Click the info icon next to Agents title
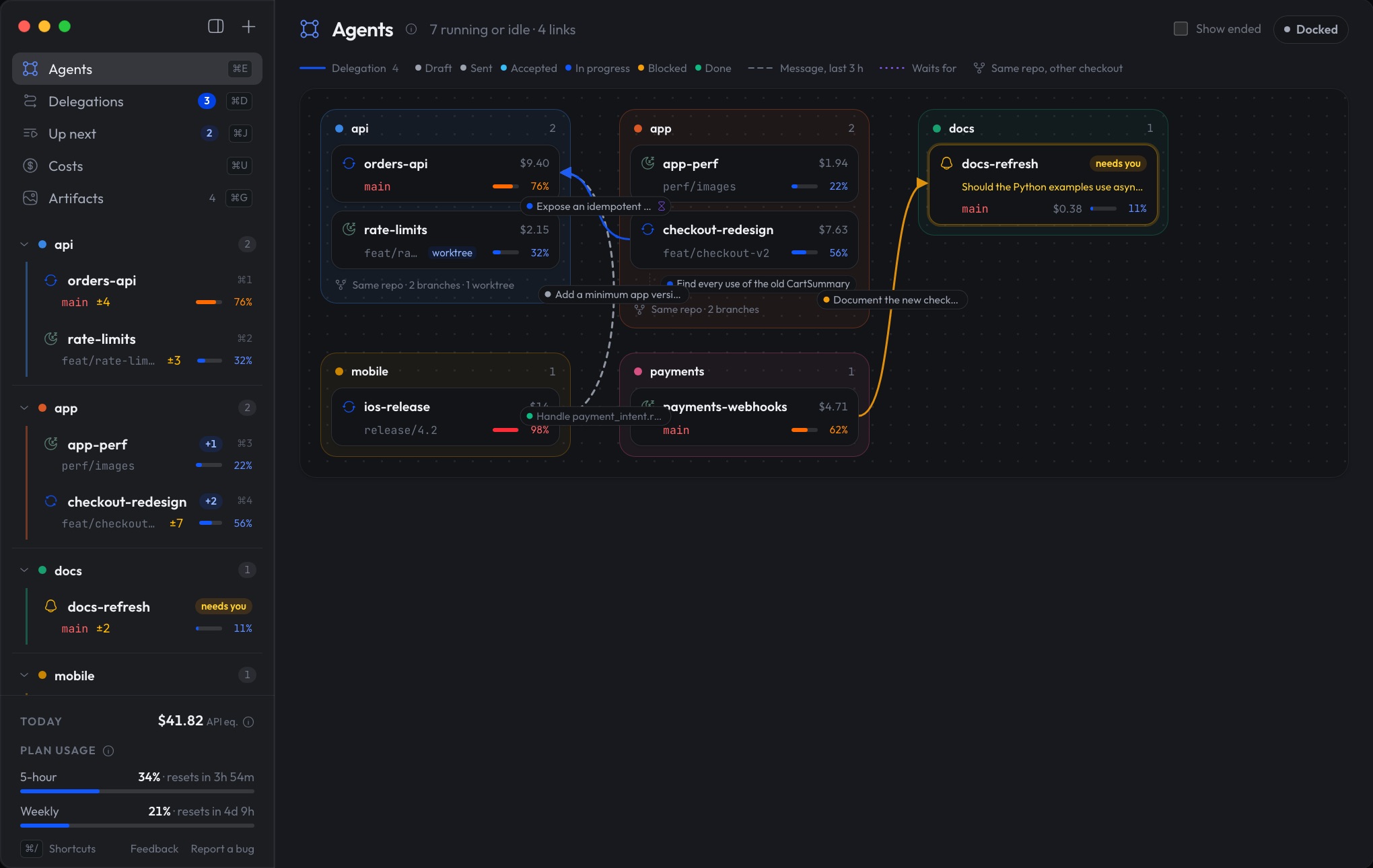The height and width of the screenshot is (868, 1373). [x=411, y=29]
